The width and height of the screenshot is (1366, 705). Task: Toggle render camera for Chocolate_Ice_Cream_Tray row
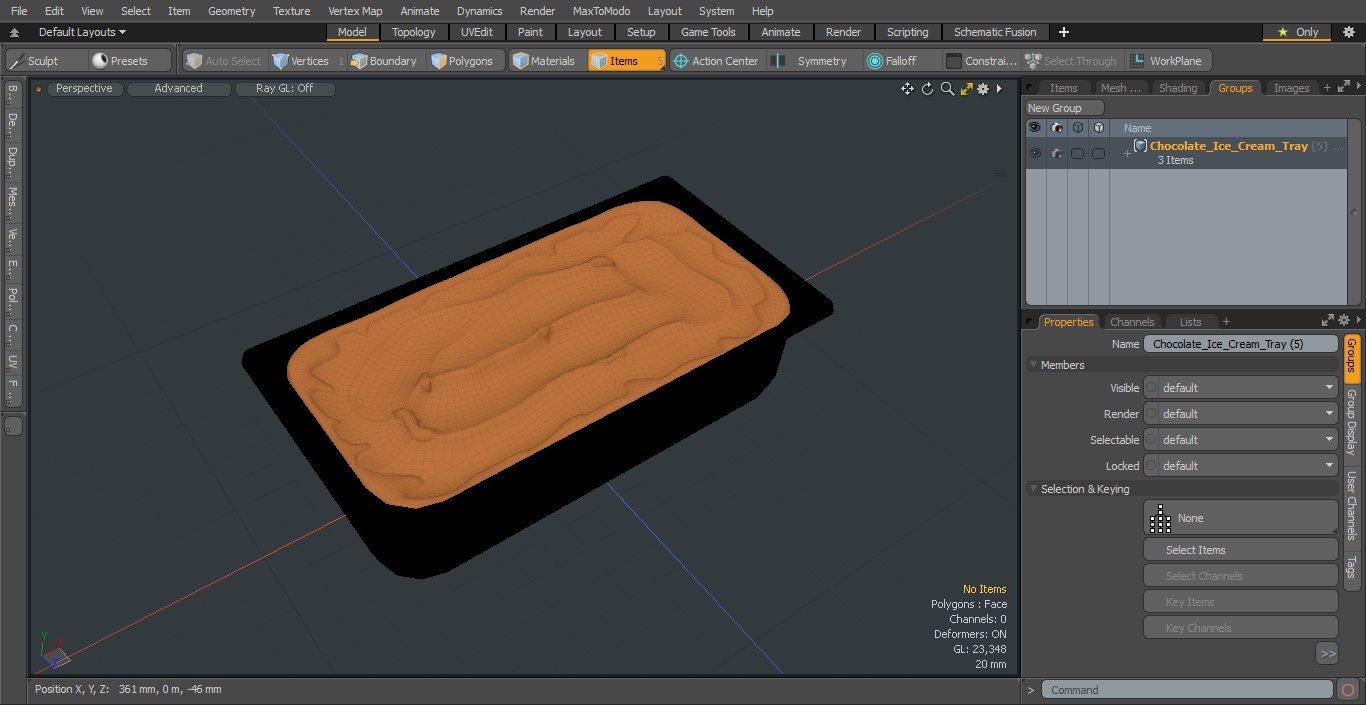pos(1057,153)
